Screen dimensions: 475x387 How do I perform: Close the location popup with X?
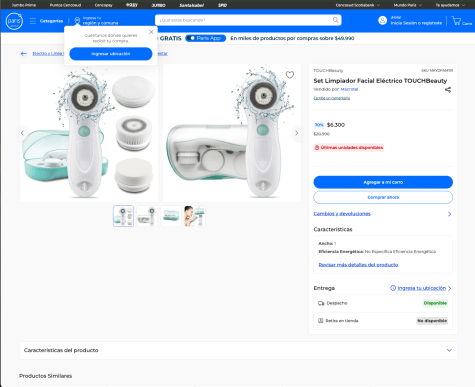click(x=151, y=32)
